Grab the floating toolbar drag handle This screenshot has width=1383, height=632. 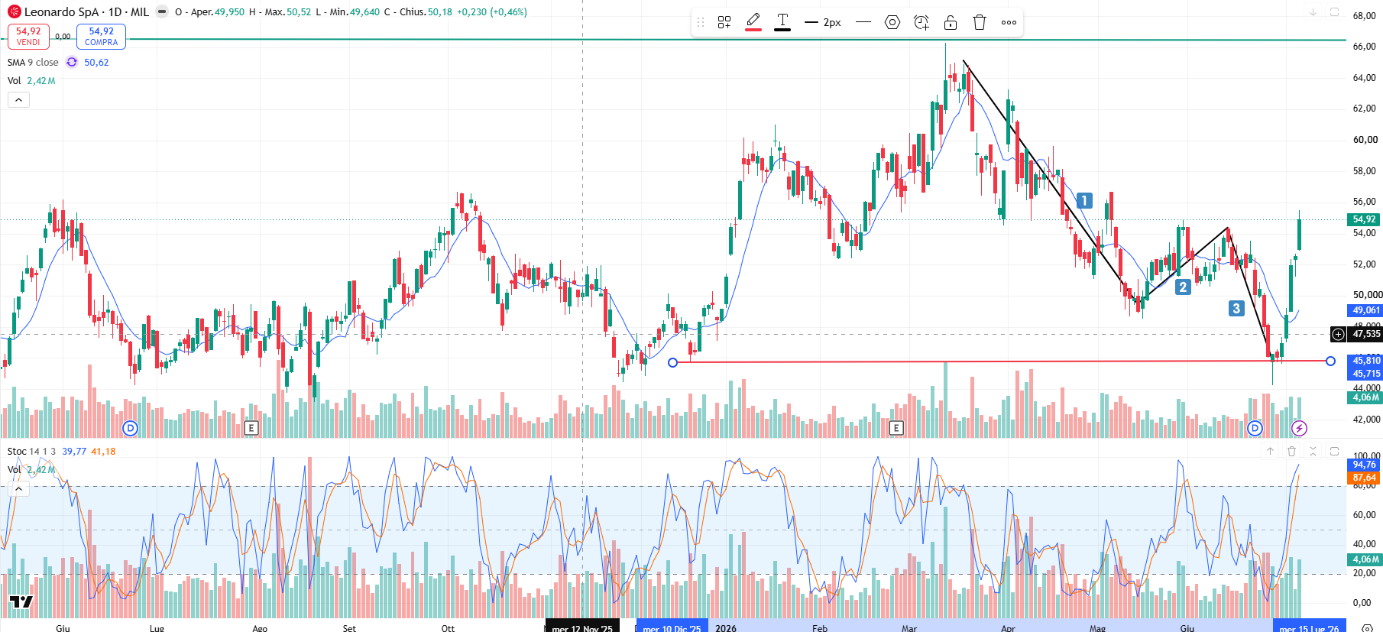tap(701, 22)
